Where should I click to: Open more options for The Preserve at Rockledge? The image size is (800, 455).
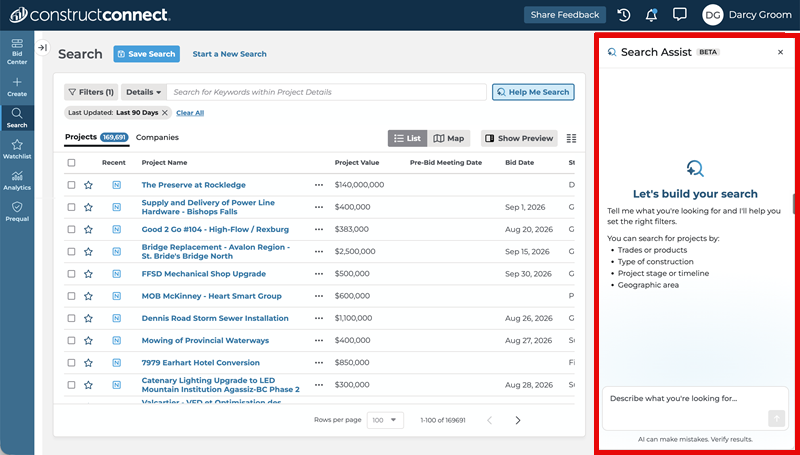319,185
